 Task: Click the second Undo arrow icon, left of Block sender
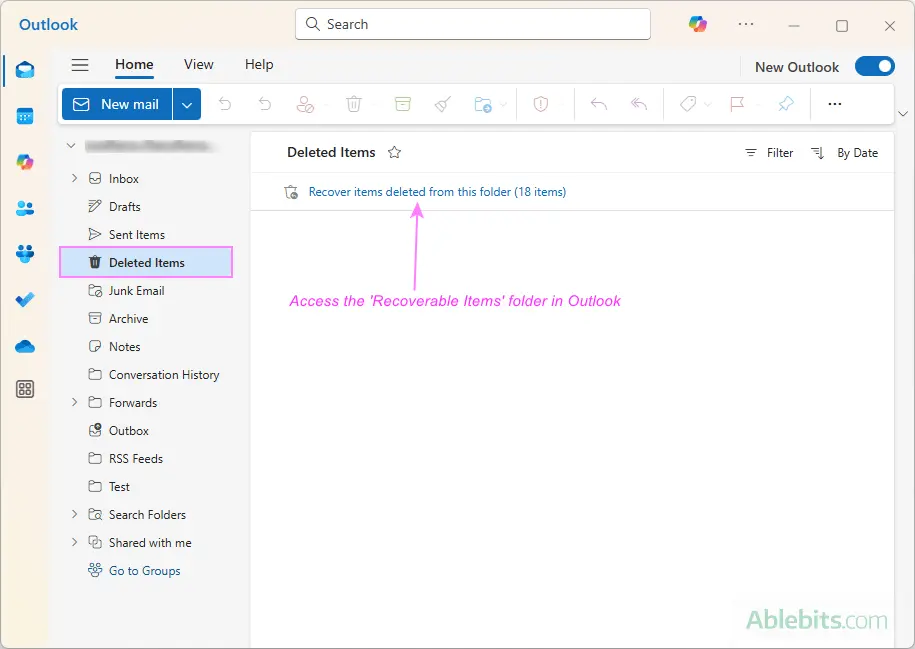pyautogui.click(x=265, y=104)
